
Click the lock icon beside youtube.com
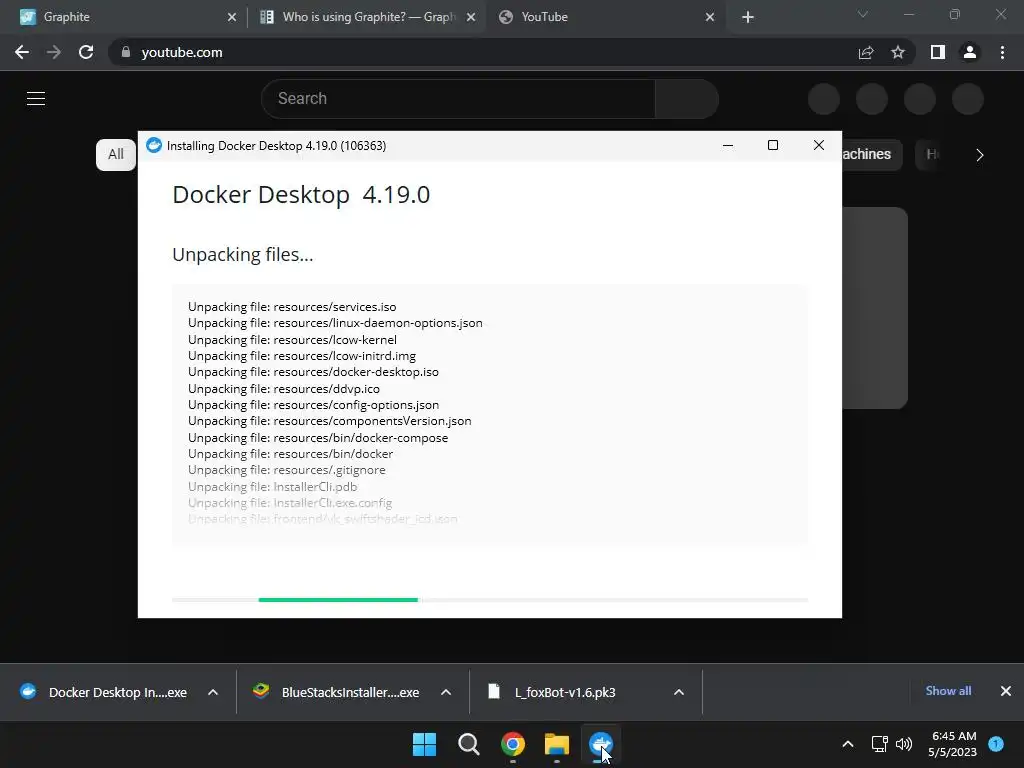125,52
